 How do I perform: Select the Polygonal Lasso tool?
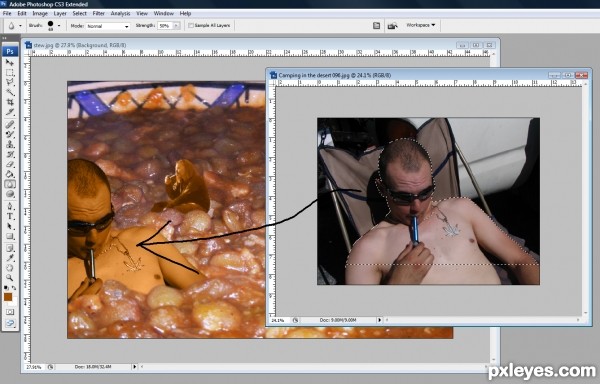pyautogui.click(x=10, y=83)
